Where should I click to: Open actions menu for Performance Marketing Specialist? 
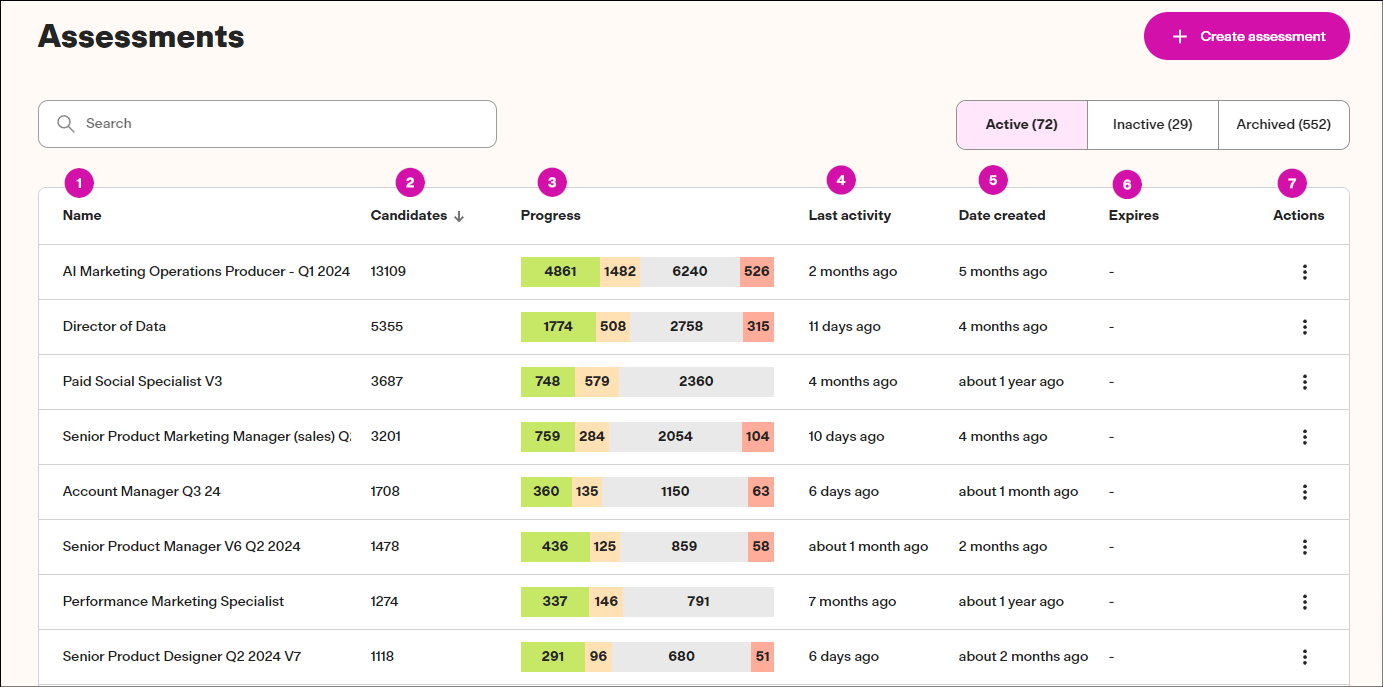pyautogui.click(x=1305, y=601)
